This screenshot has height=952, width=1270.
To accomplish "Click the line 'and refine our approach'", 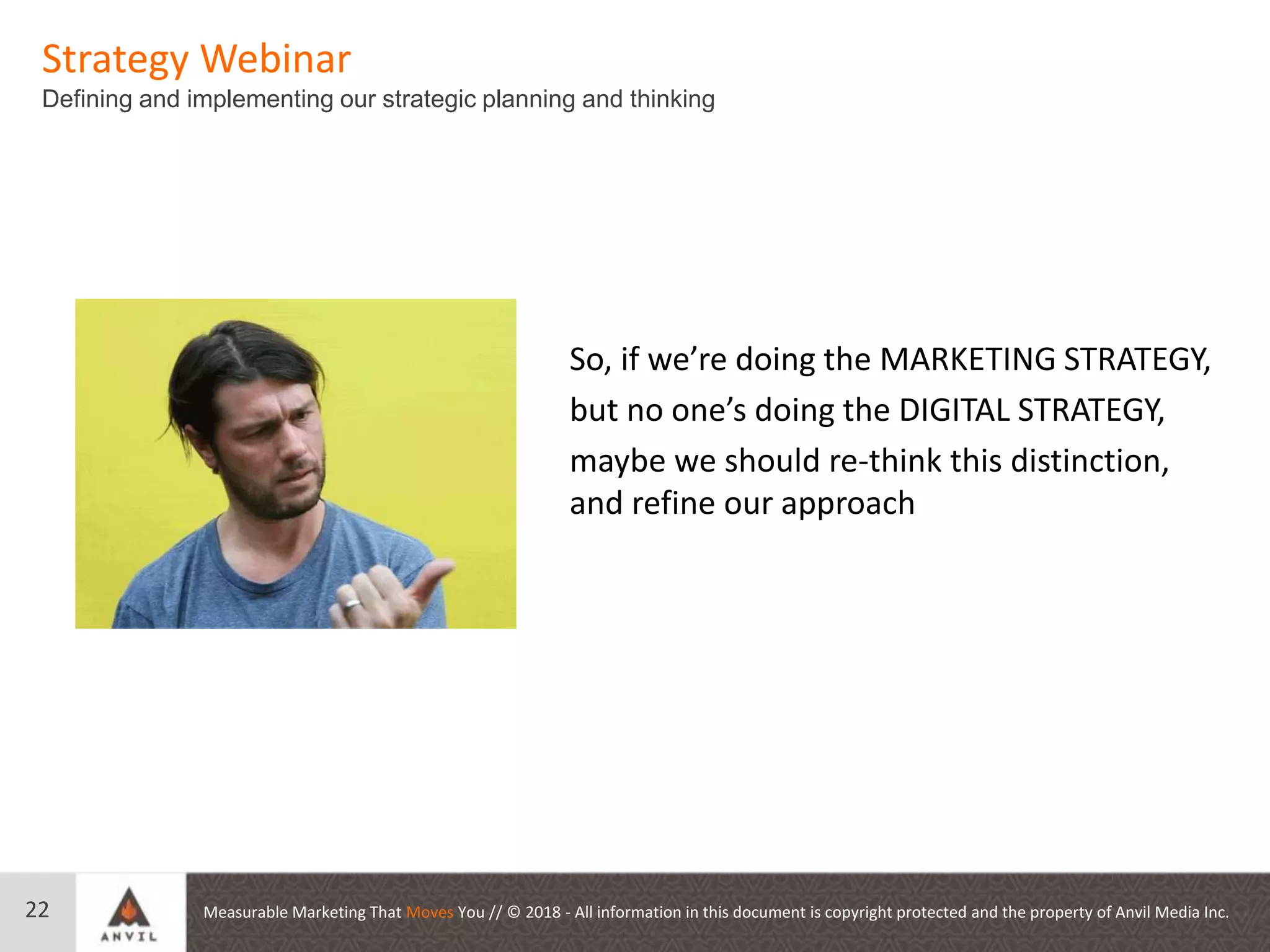I will click(x=742, y=503).
